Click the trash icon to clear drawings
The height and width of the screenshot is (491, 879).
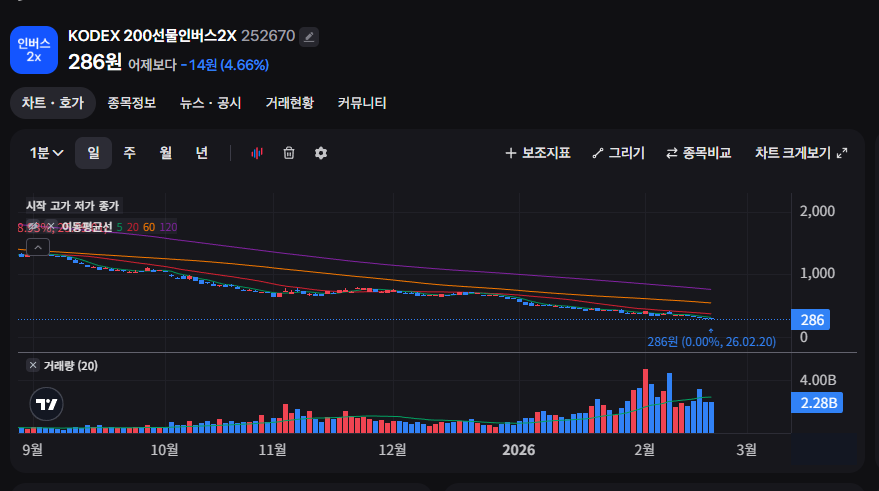[289, 153]
